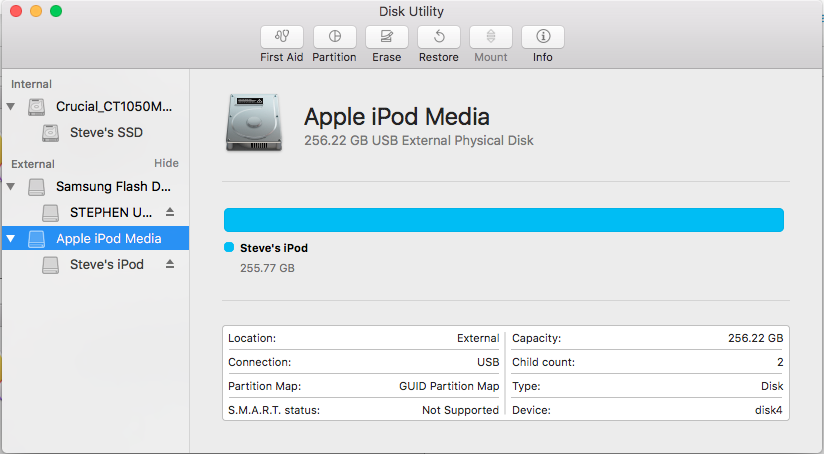Click the Child count value 2
Screen dimensions: 824x454
pyautogui.click(x=780, y=362)
